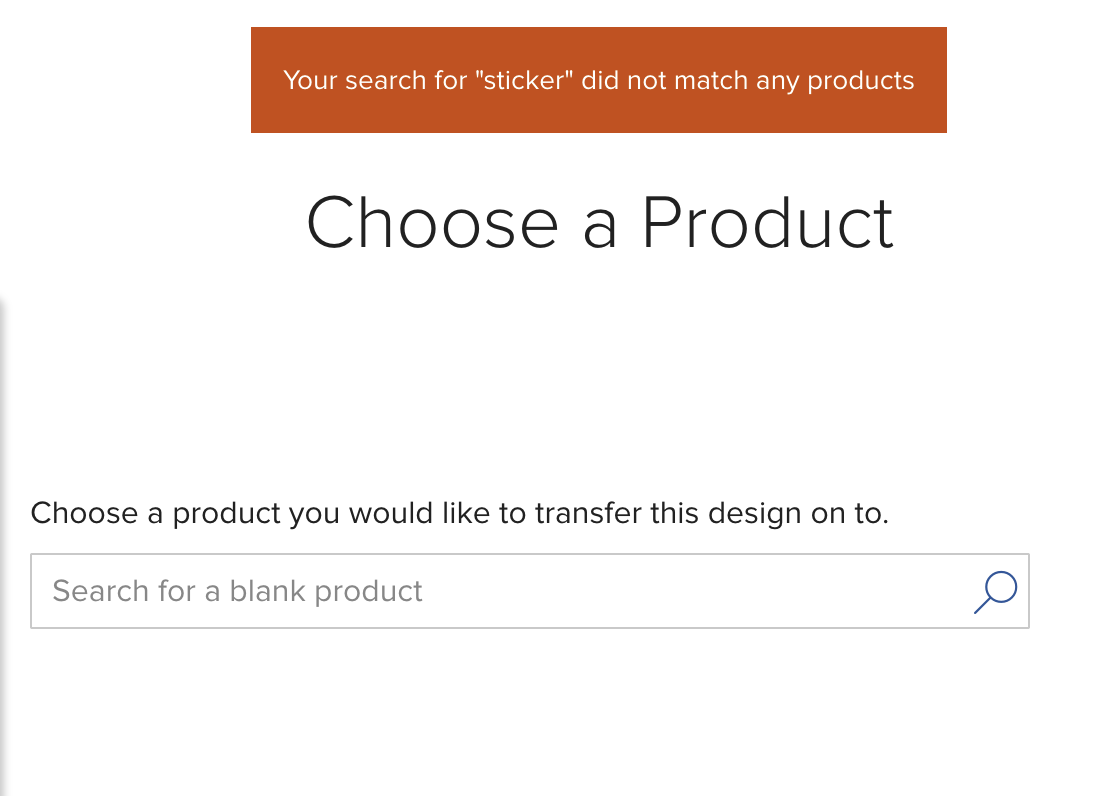
Task: Click the empty white area beneath the search box
Action: click(x=530, y=712)
